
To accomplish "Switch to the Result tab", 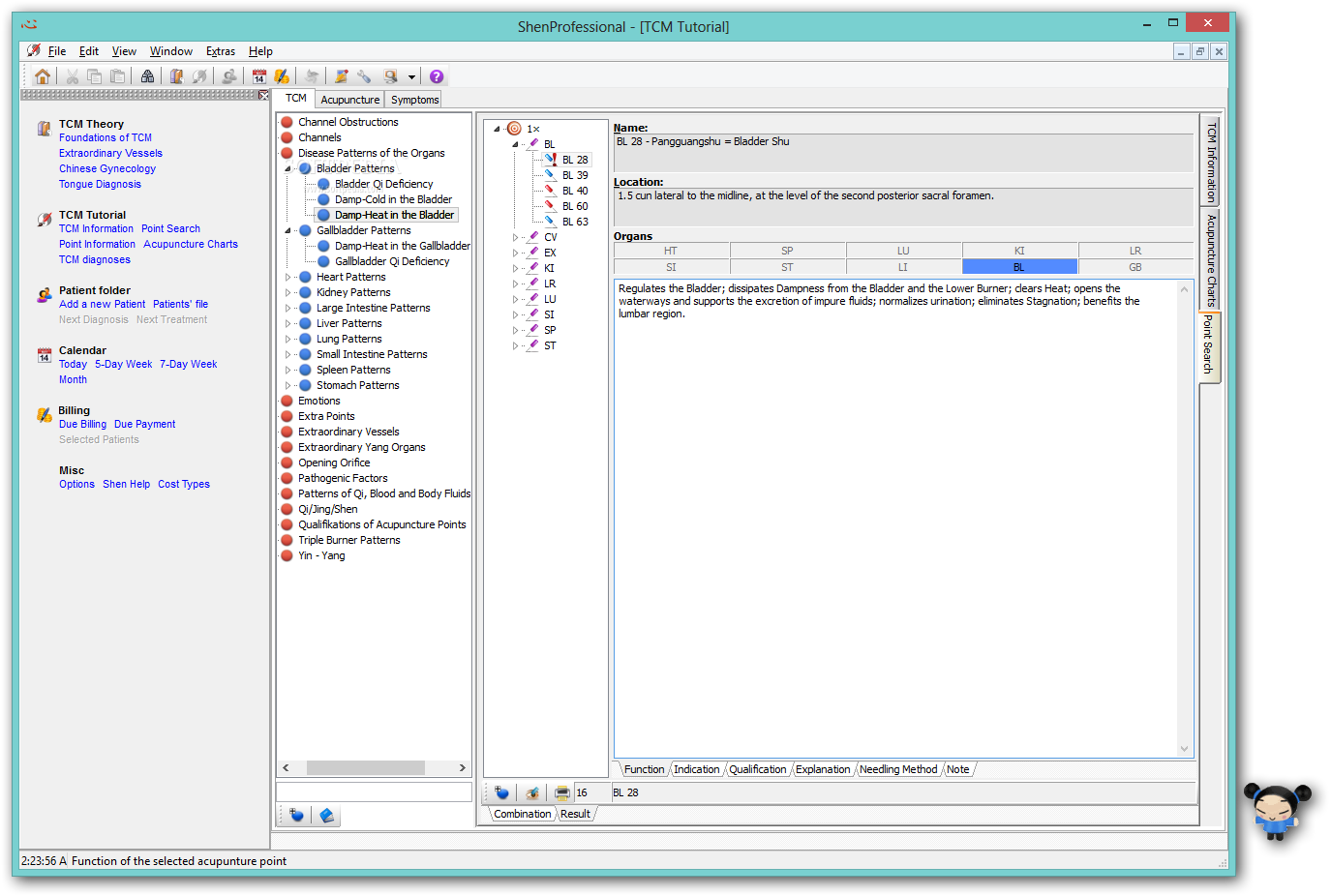I will pyautogui.click(x=575, y=814).
